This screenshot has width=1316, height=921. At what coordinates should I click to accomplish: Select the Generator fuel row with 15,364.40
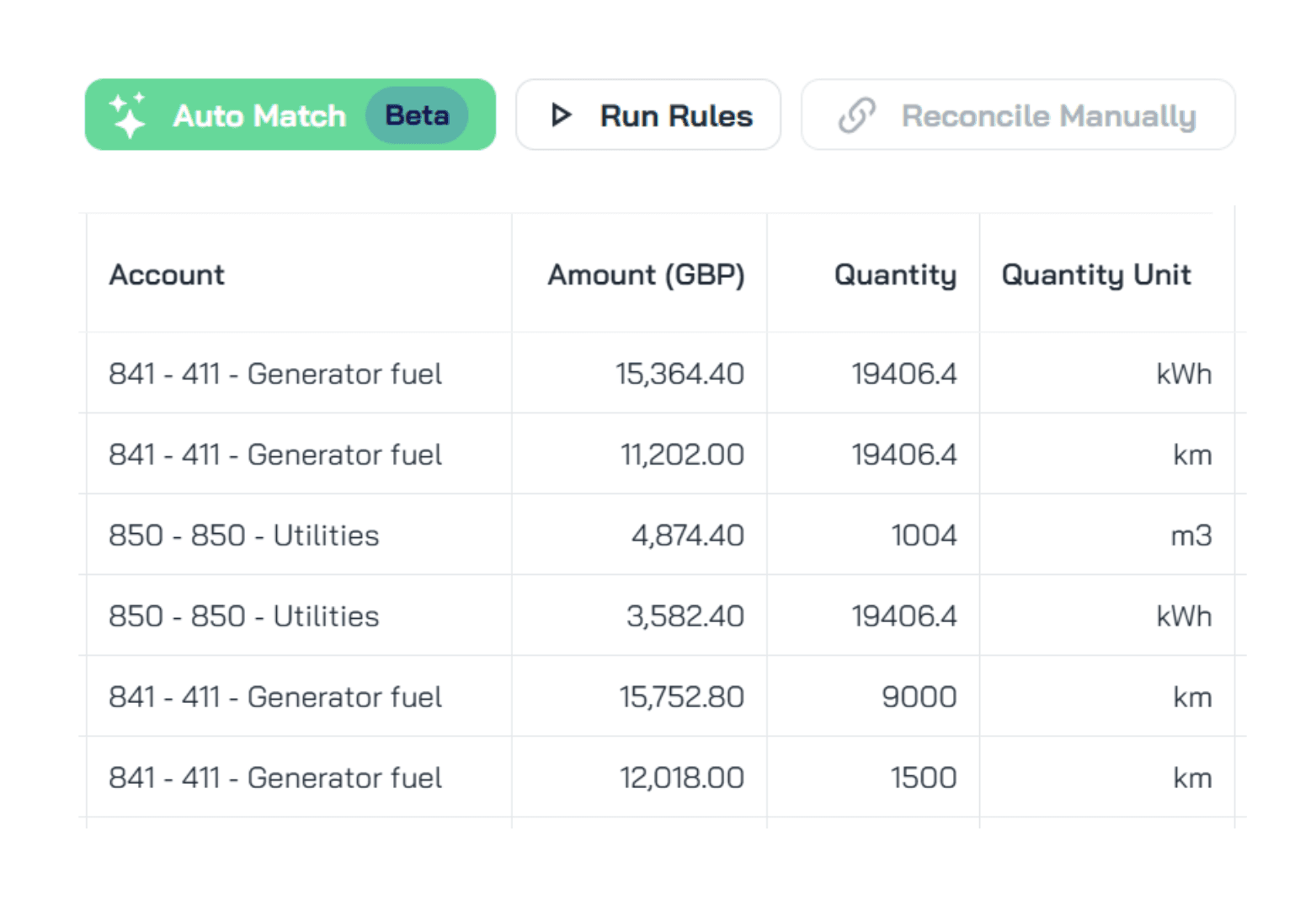pos(661,373)
